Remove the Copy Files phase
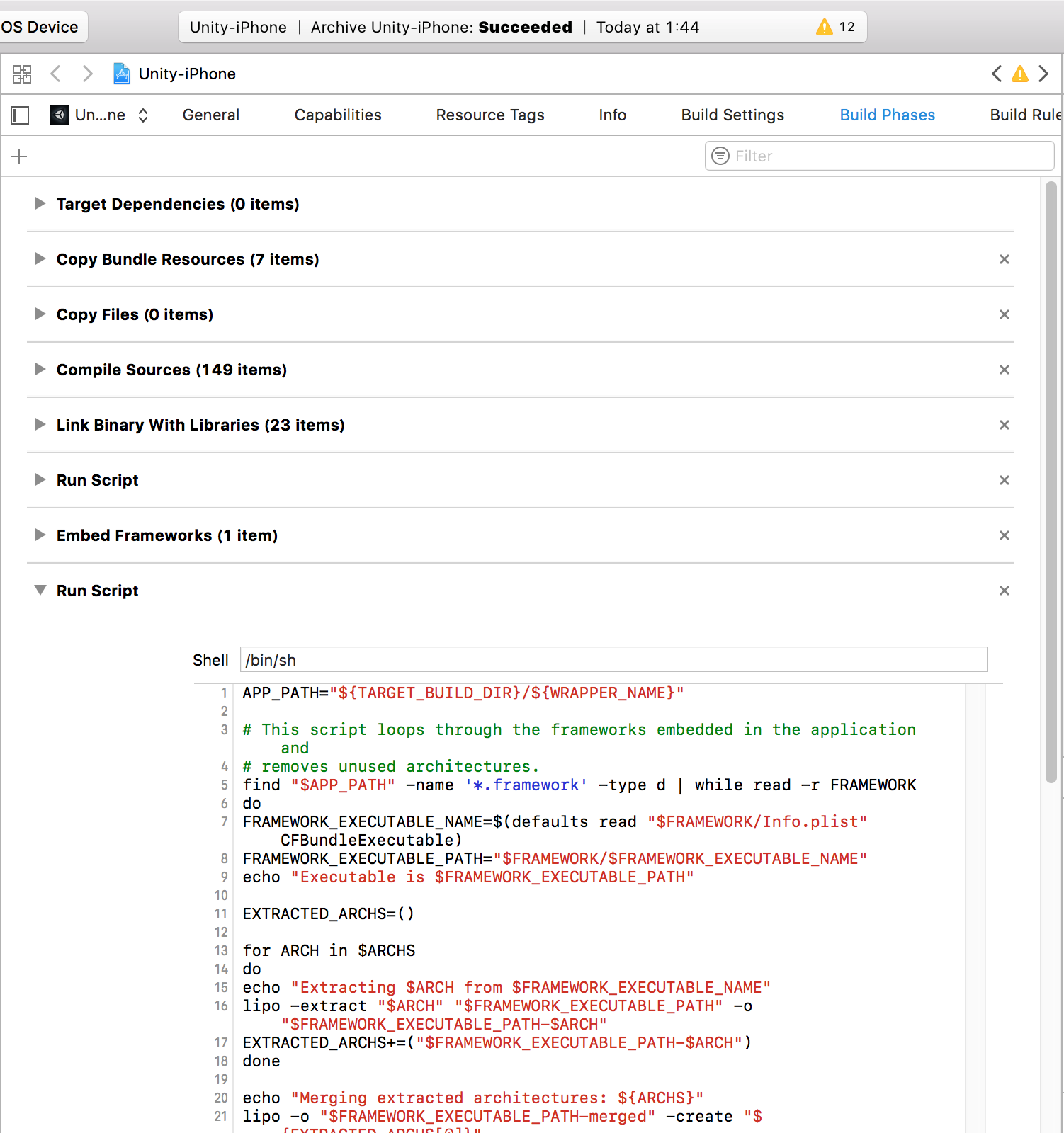 coord(1004,314)
